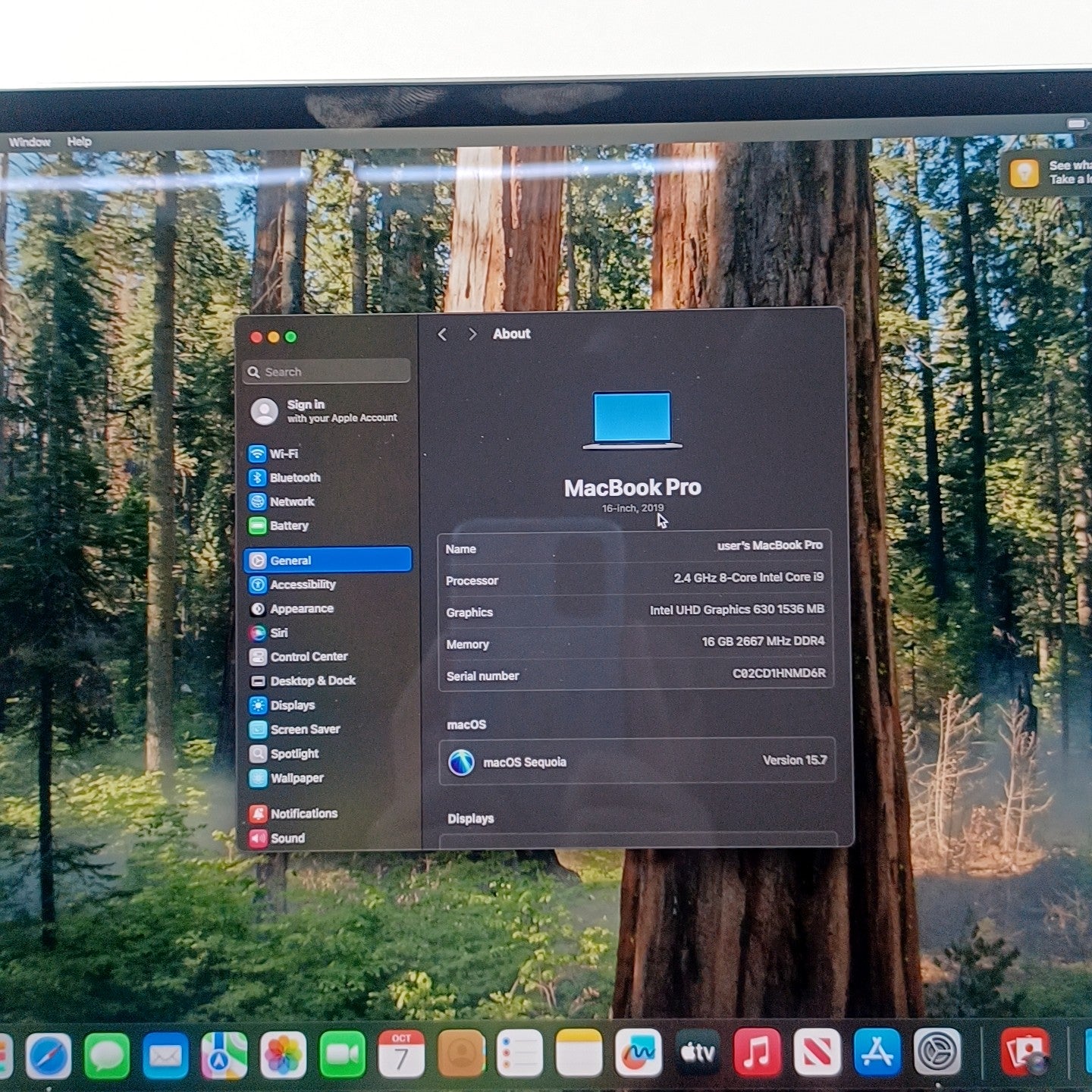Click the user's MacBook Pro name field
1092x1092 pixels.
pyautogui.click(x=769, y=545)
